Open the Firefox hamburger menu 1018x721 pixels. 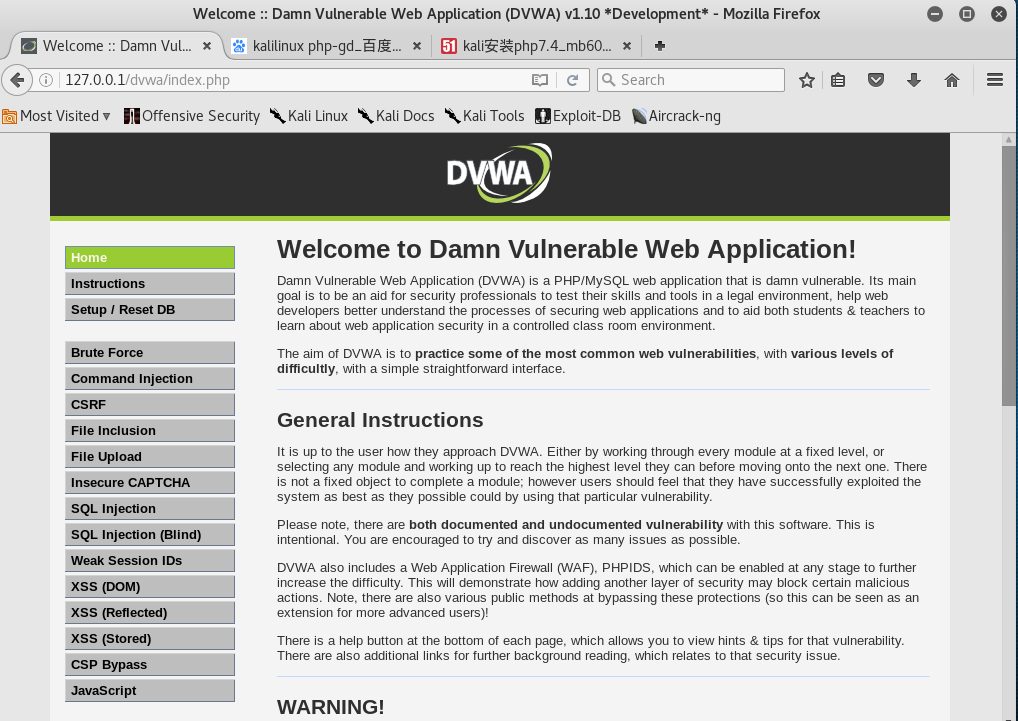click(x=993, y=78)
